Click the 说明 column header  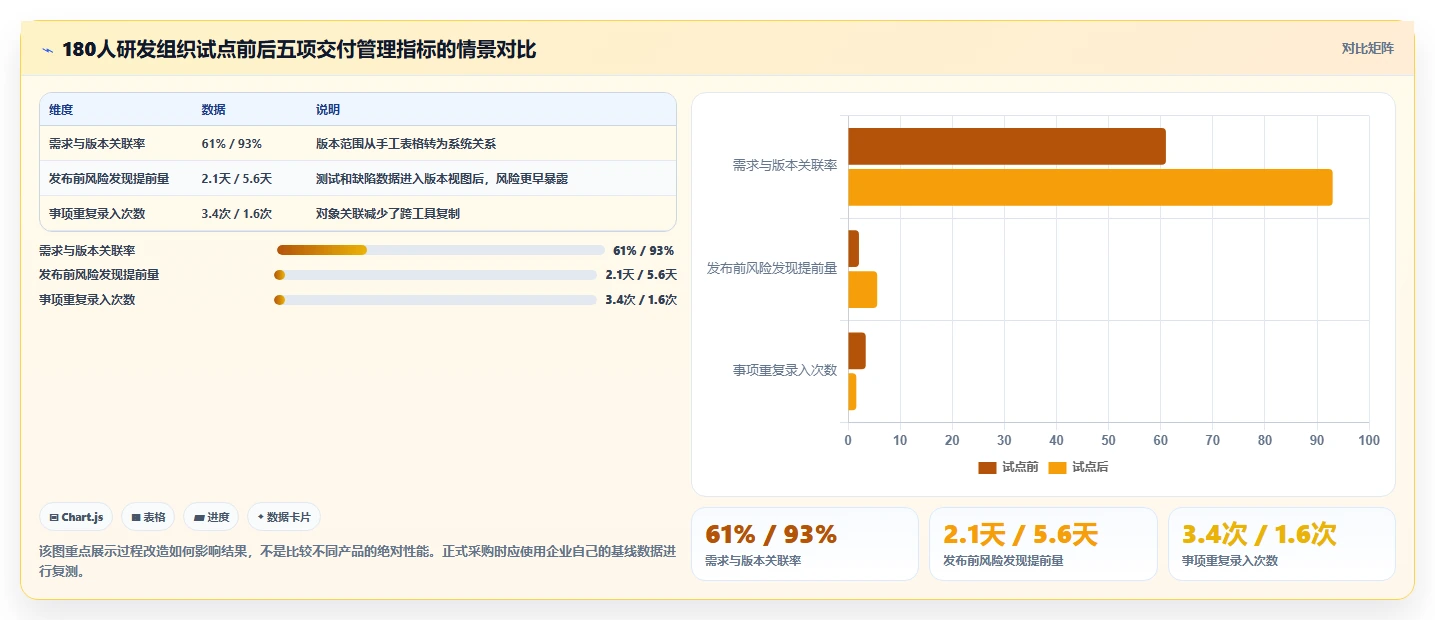click(x=328, y=110)
